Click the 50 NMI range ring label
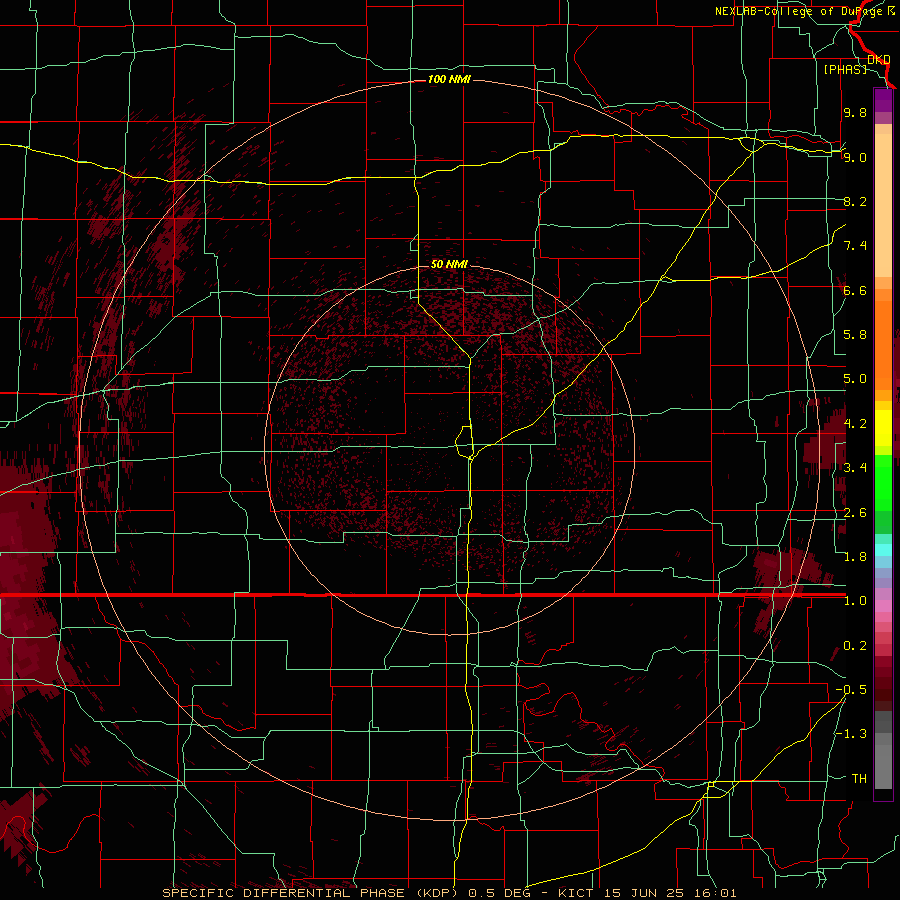The image size is (900, 900). coord(449,264)
